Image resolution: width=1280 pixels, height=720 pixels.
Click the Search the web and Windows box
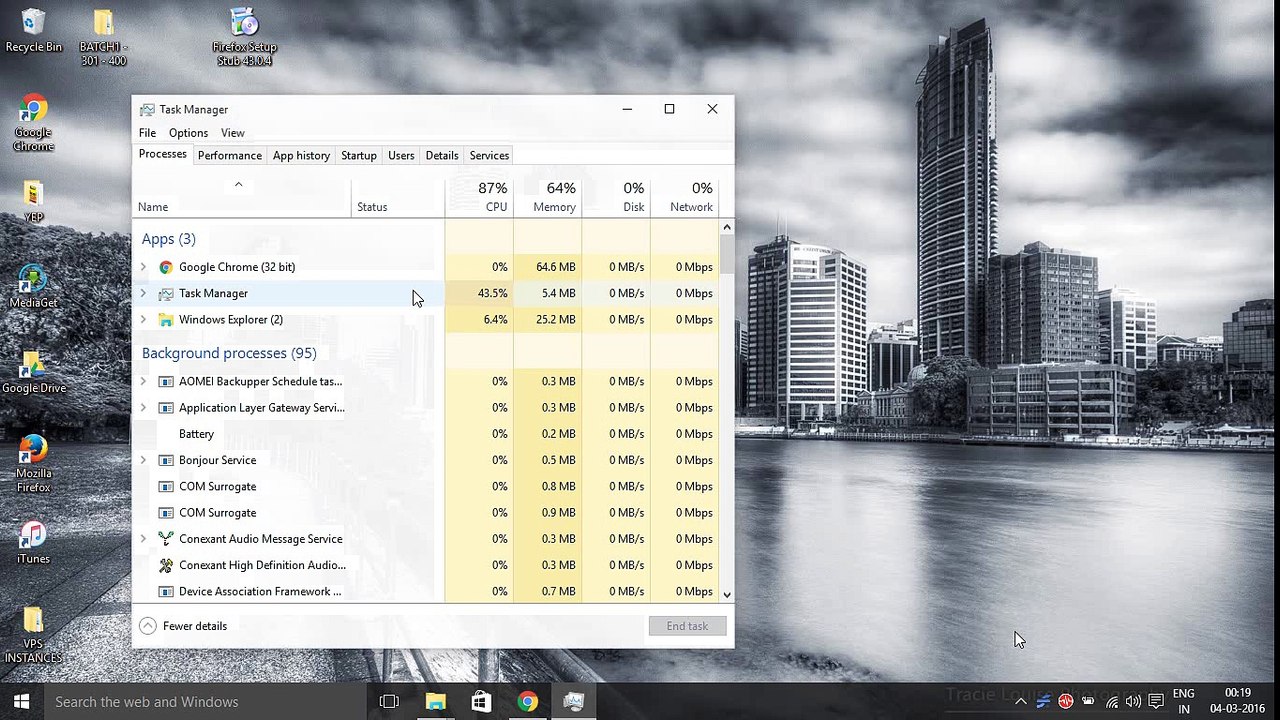[204, 702]
